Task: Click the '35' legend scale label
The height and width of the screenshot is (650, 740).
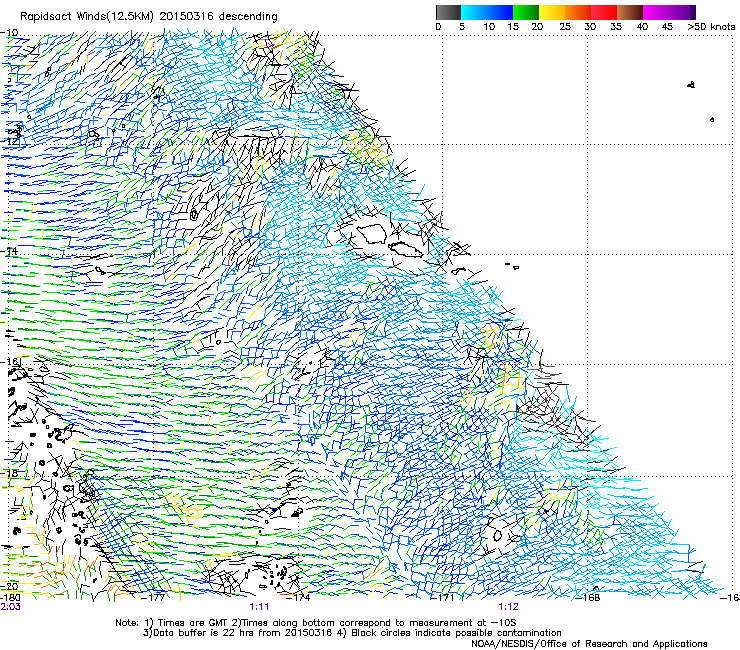Action: point(616,27)
